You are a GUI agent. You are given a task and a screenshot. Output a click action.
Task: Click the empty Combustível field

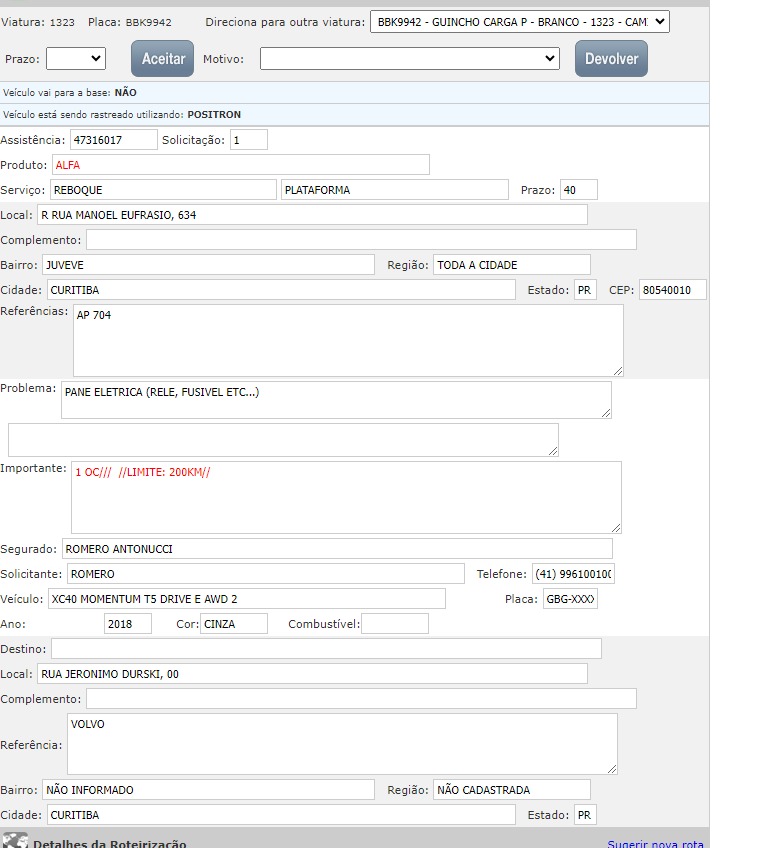395,624
